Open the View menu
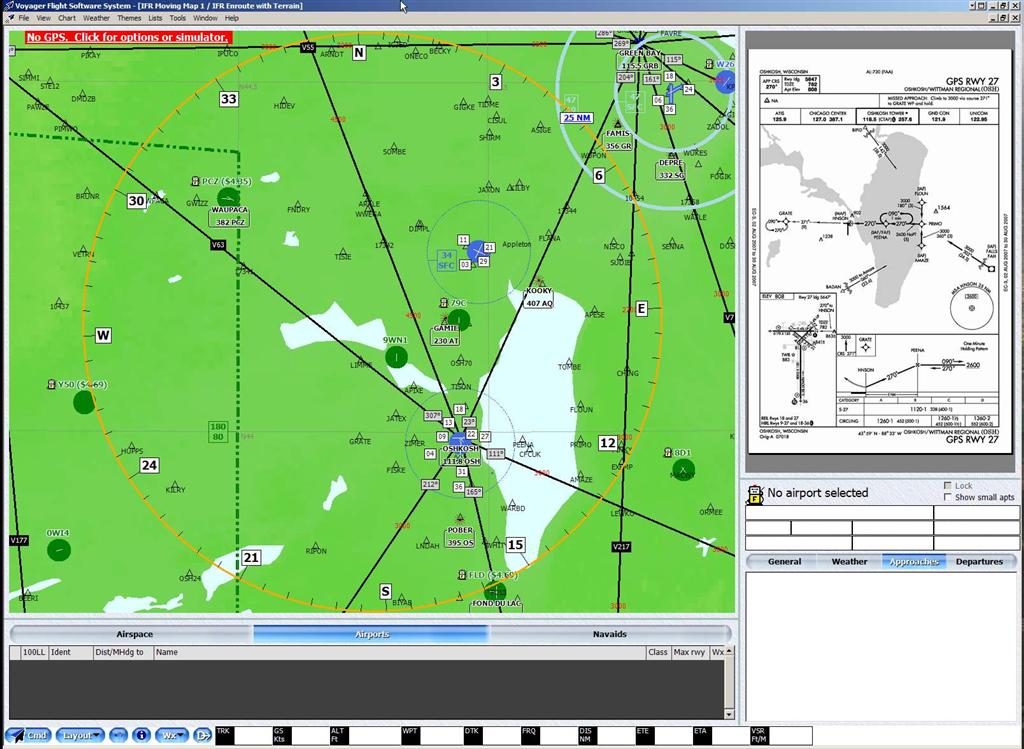The image size is (1024, 749). [x=43, y=18]
